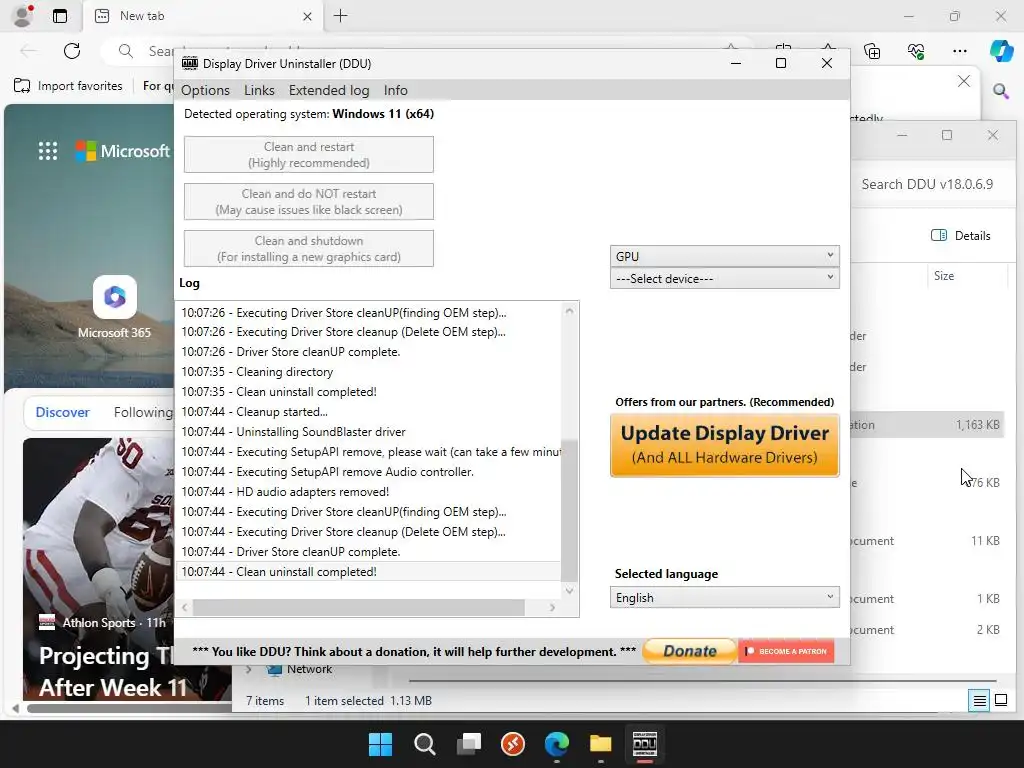Switch to Discover feed tab
Screen dimensions: 1024x768
tap(63, 412)
